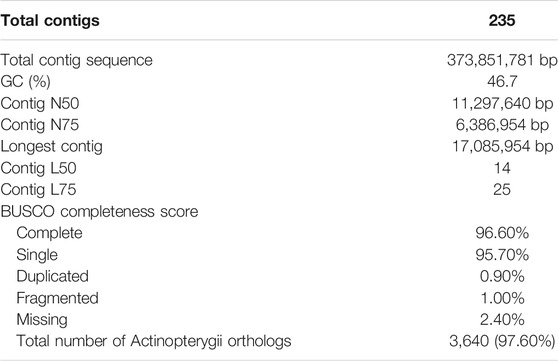The width and height of the screenshot is (558, 361).
Task: Click the Duplicated row label
Action: [x=53, y=277]
